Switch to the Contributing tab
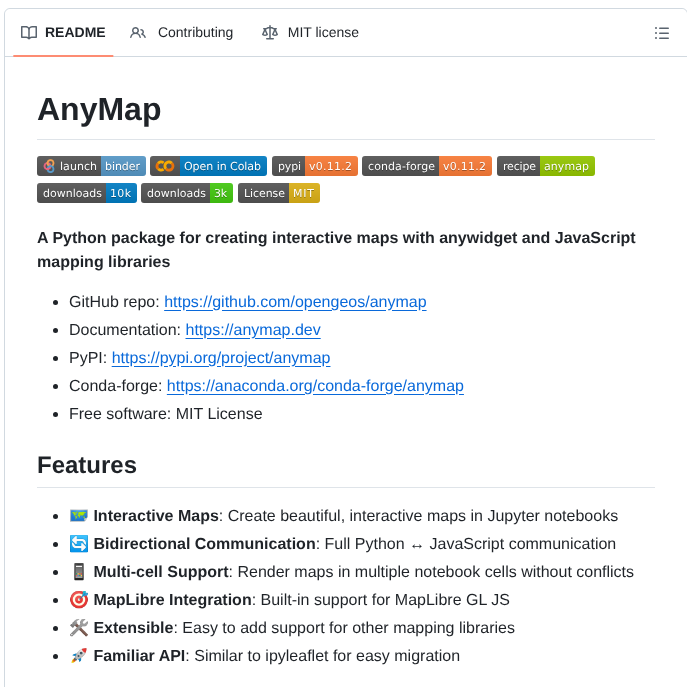Image resolution: width=687 pixels, height=687 pixels. [181, 33]
